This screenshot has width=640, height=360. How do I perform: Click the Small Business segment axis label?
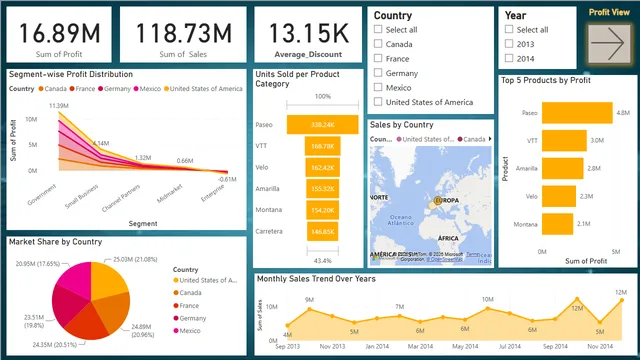tap(82, 196)
